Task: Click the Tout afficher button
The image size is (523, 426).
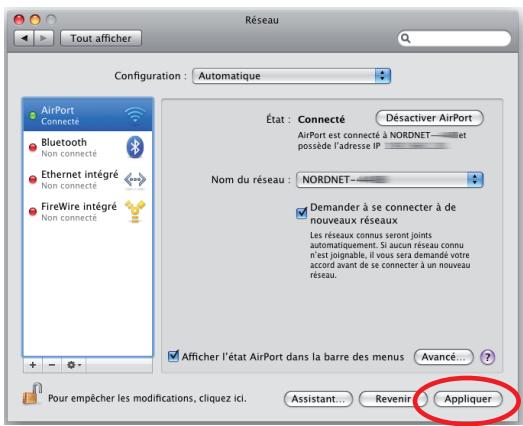Action: (101, 38)
